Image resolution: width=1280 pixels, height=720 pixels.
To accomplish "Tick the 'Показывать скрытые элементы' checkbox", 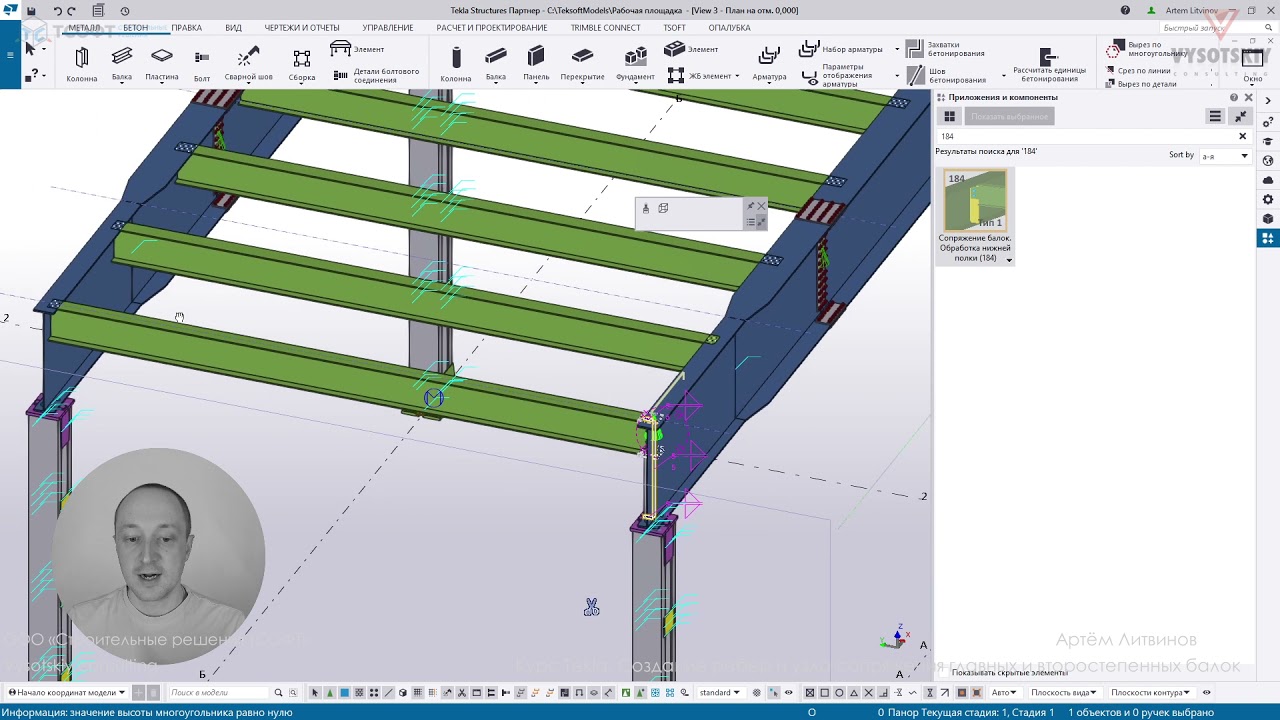I will pyautogui.click(x=944, y=673).
